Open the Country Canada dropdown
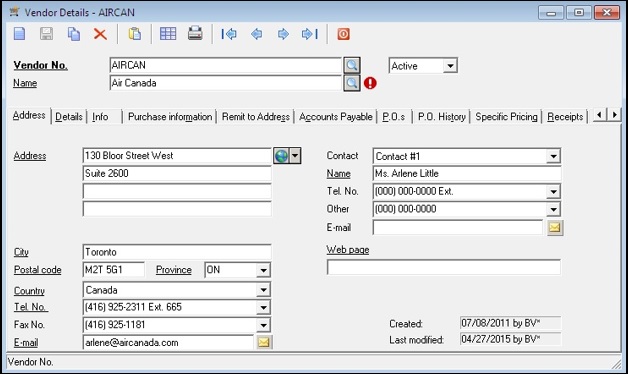Screen dimensions: 628x375 (263, 290)
